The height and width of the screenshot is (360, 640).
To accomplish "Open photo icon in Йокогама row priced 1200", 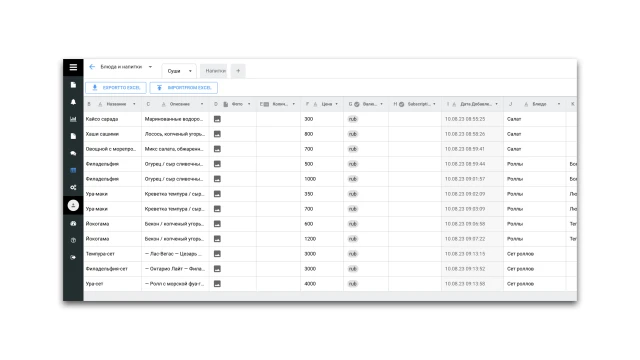I will (x=217, y=239).
